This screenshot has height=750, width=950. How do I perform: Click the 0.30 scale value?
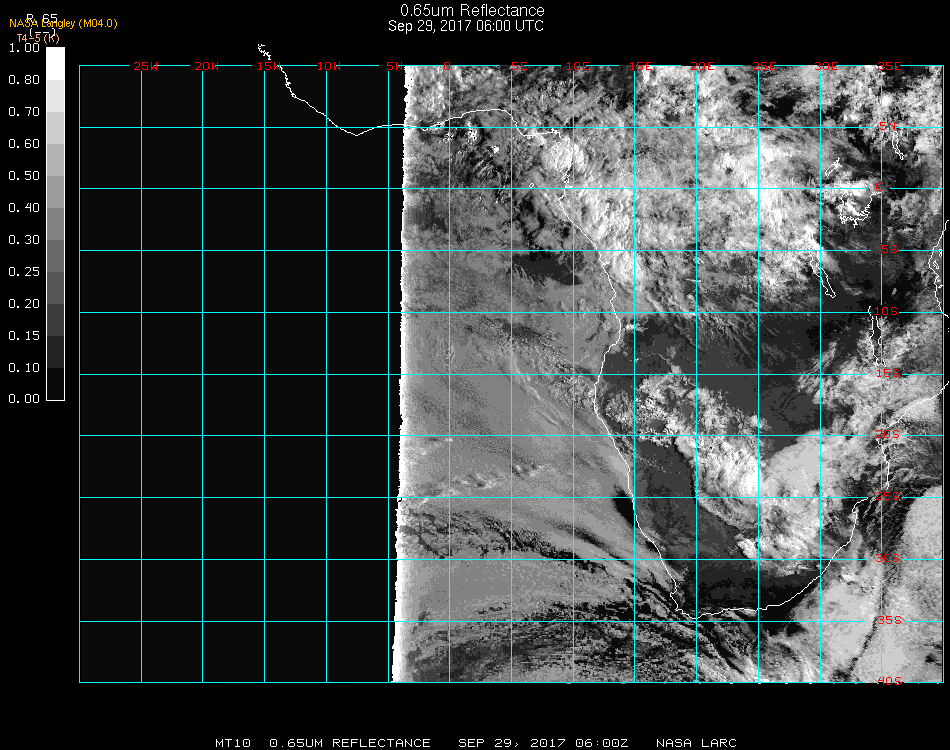pos(24,240)
